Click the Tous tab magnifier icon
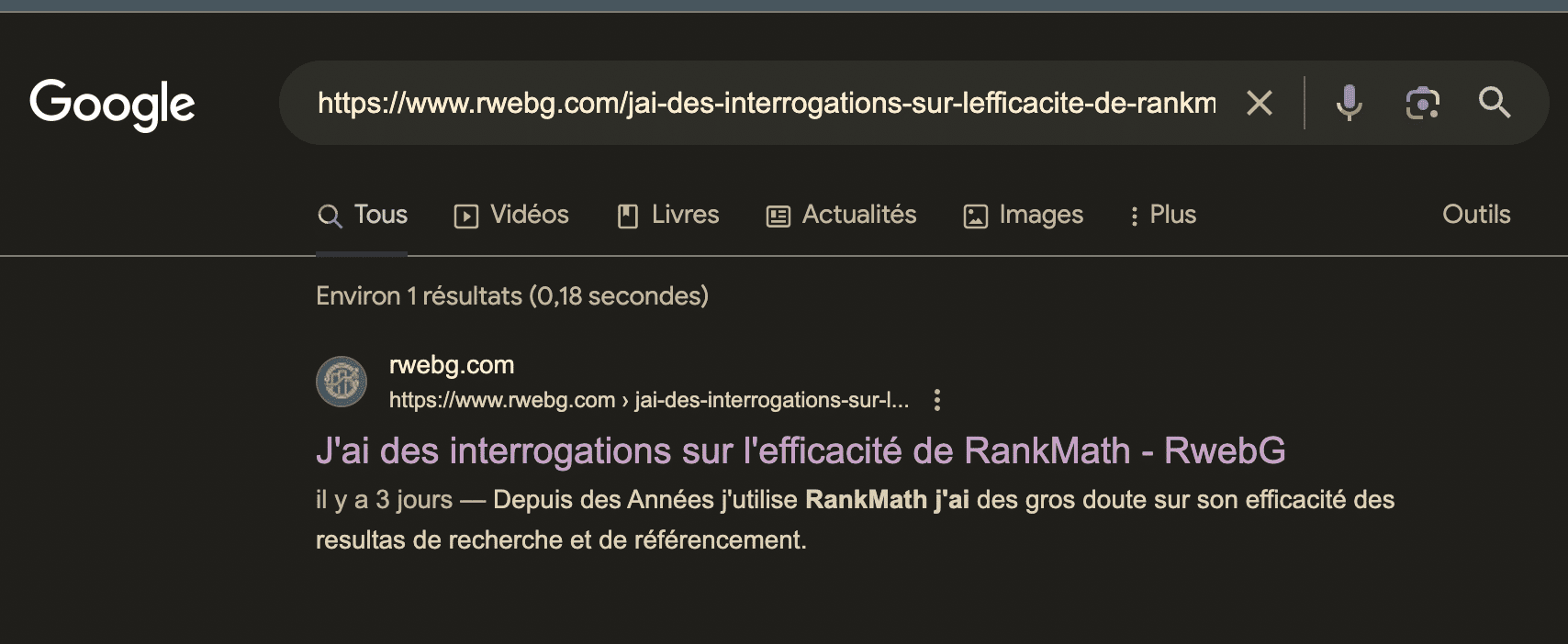Viewport: 1568px width, 644px height. (x=330, y=216)
